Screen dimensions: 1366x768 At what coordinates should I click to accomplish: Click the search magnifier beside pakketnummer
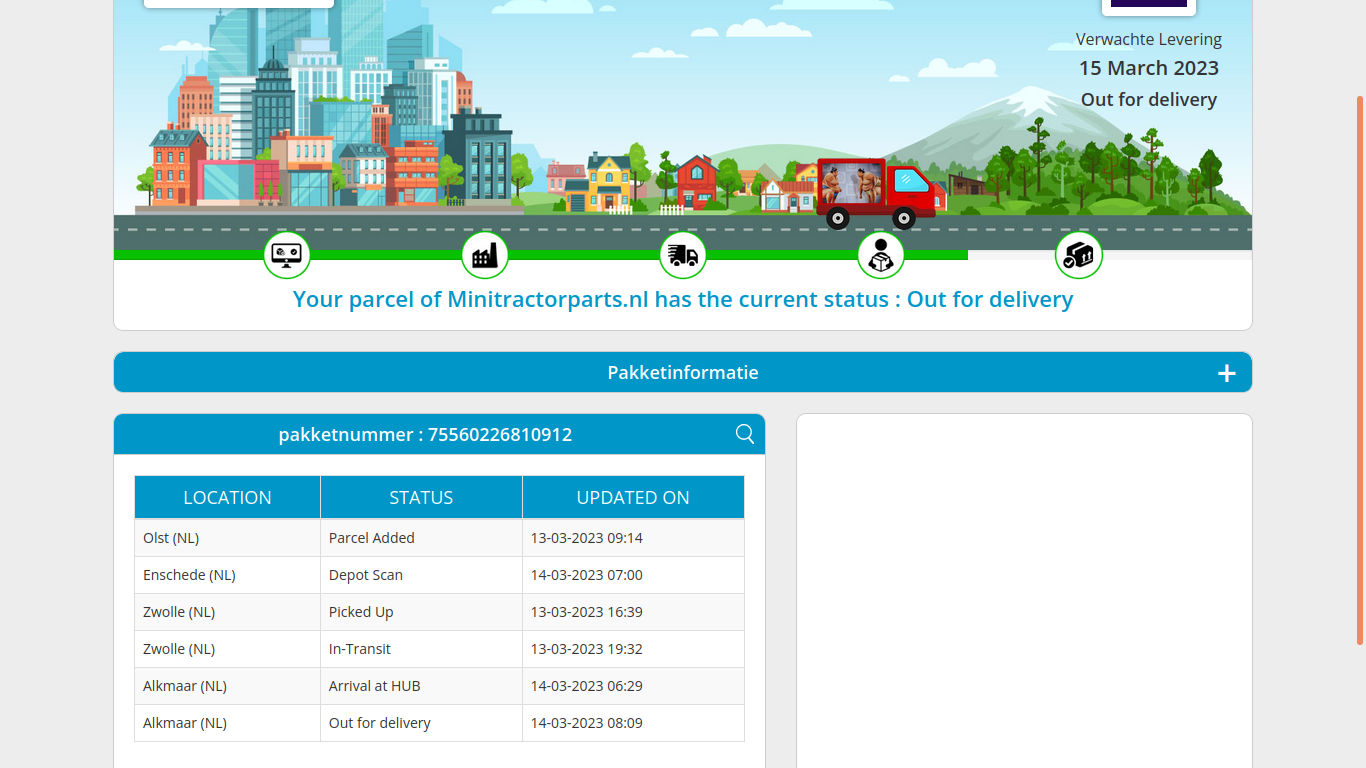pyautogui.click(x=745, y=433)
